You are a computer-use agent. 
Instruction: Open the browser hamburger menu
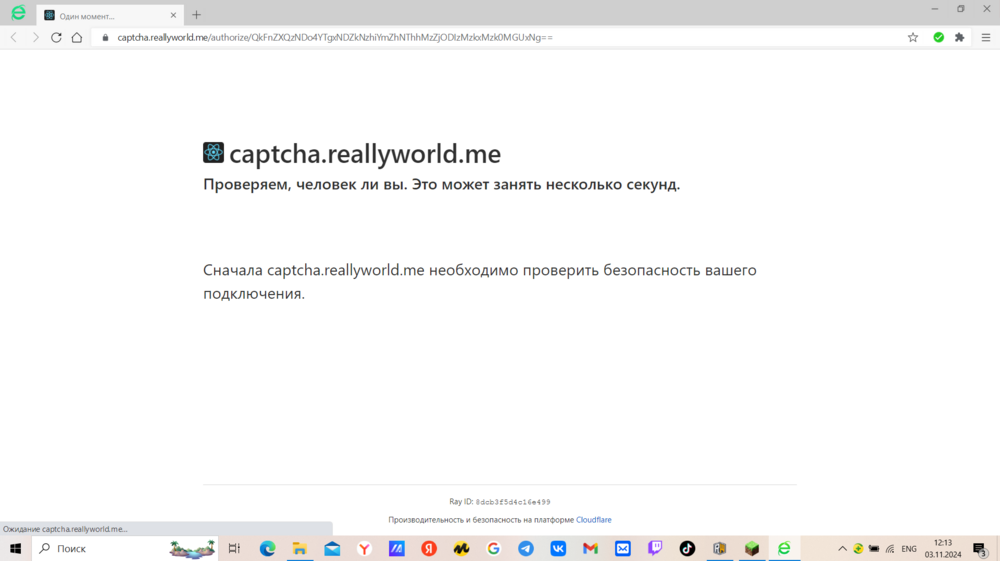[985, 38]
